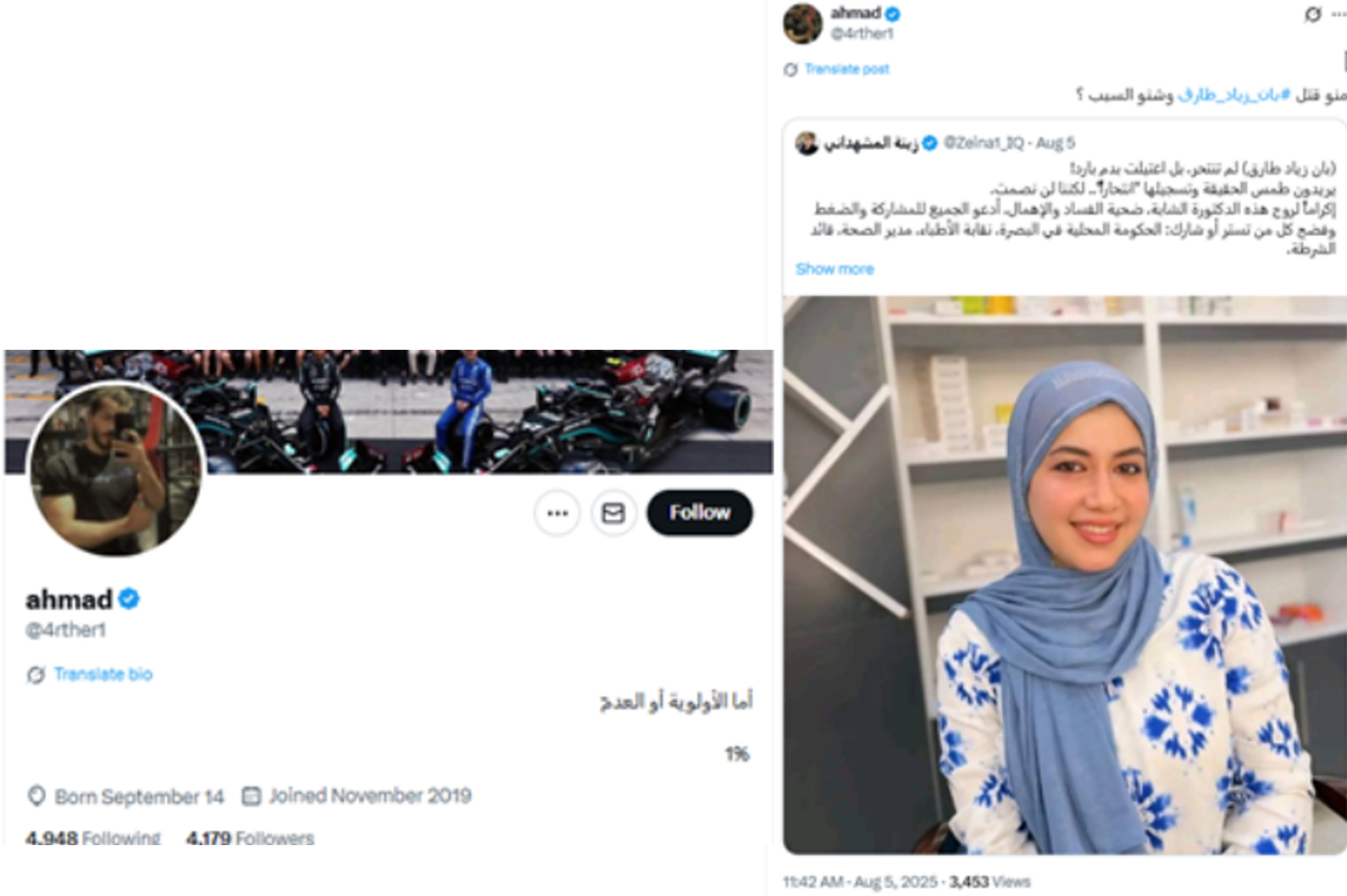The image size is (1347, 896).
Task: View the 4,948 Following list
Action: pyautogui.click(x=93, y=838)
